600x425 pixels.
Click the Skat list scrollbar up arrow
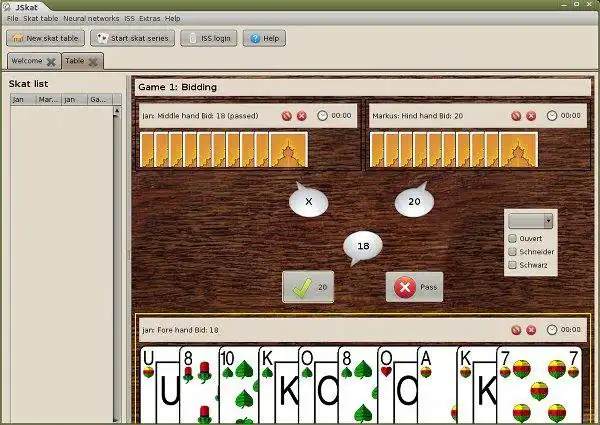(117, 111)
